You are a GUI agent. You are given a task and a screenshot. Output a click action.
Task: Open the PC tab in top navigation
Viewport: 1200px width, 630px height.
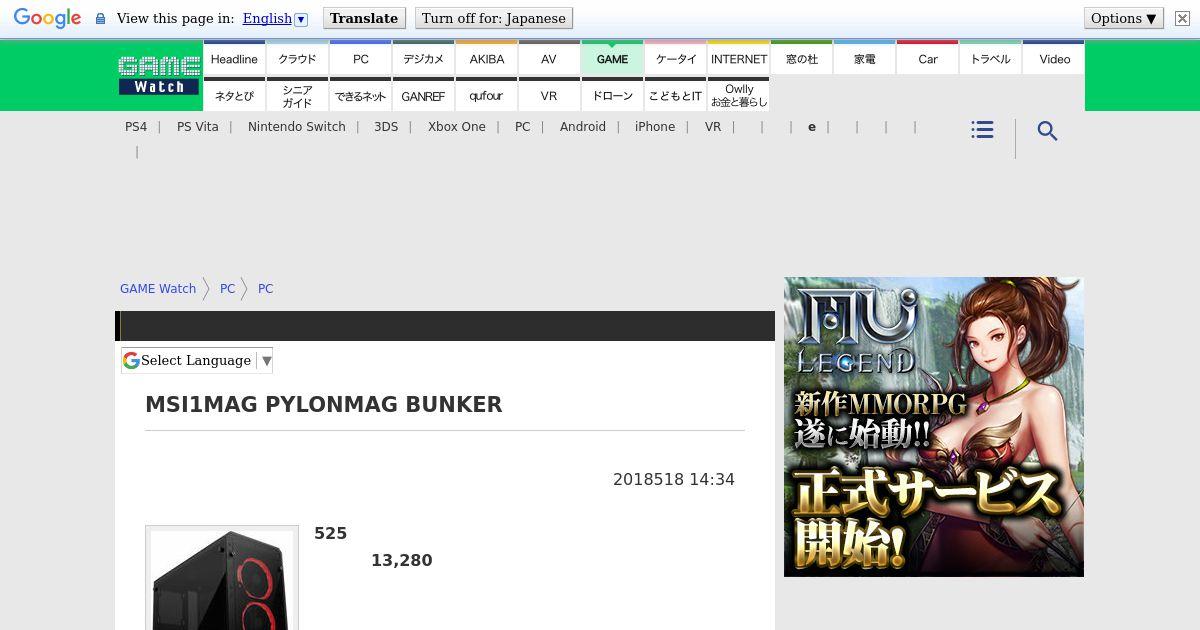(360, 59)
